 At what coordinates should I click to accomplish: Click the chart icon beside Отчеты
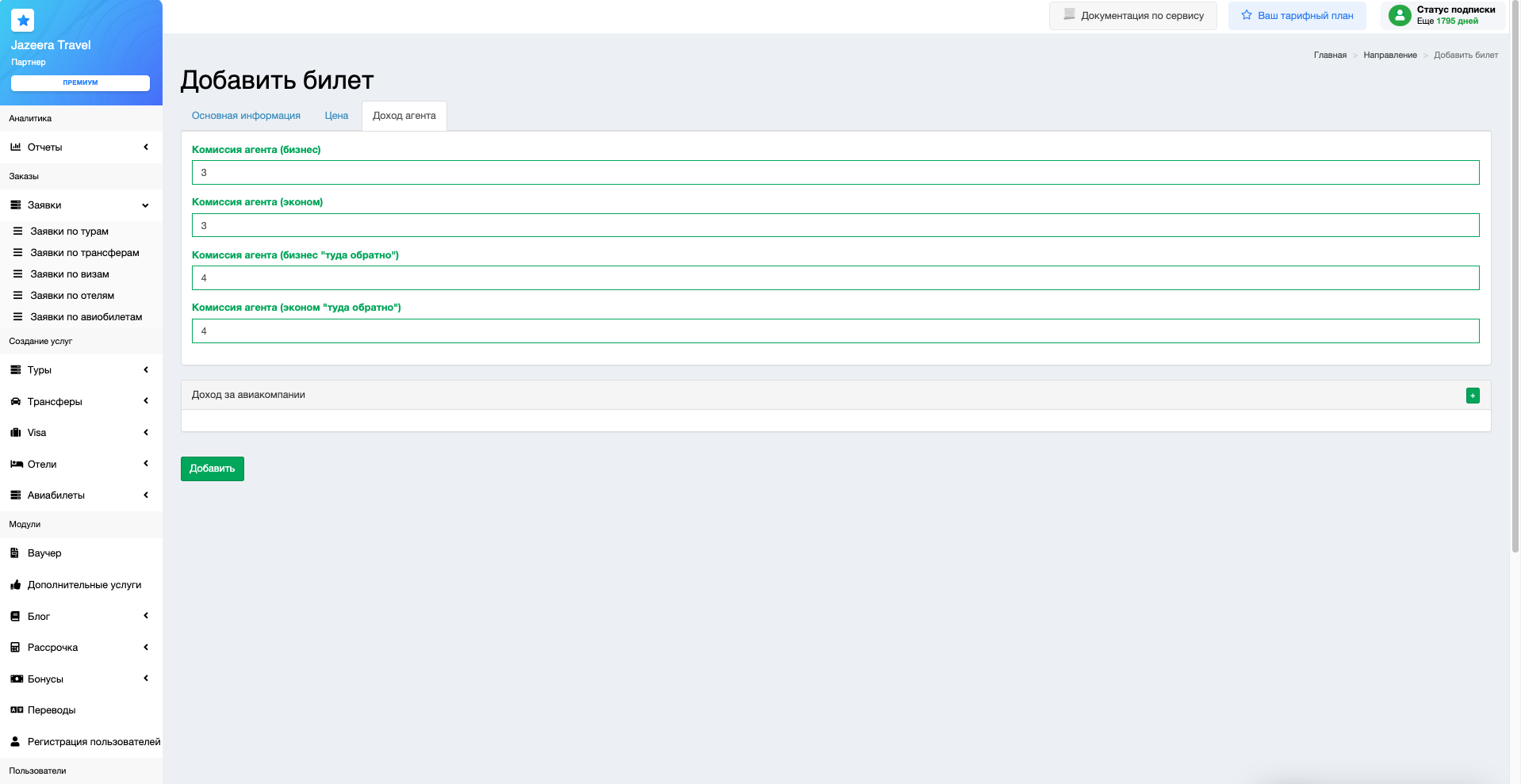15,147
